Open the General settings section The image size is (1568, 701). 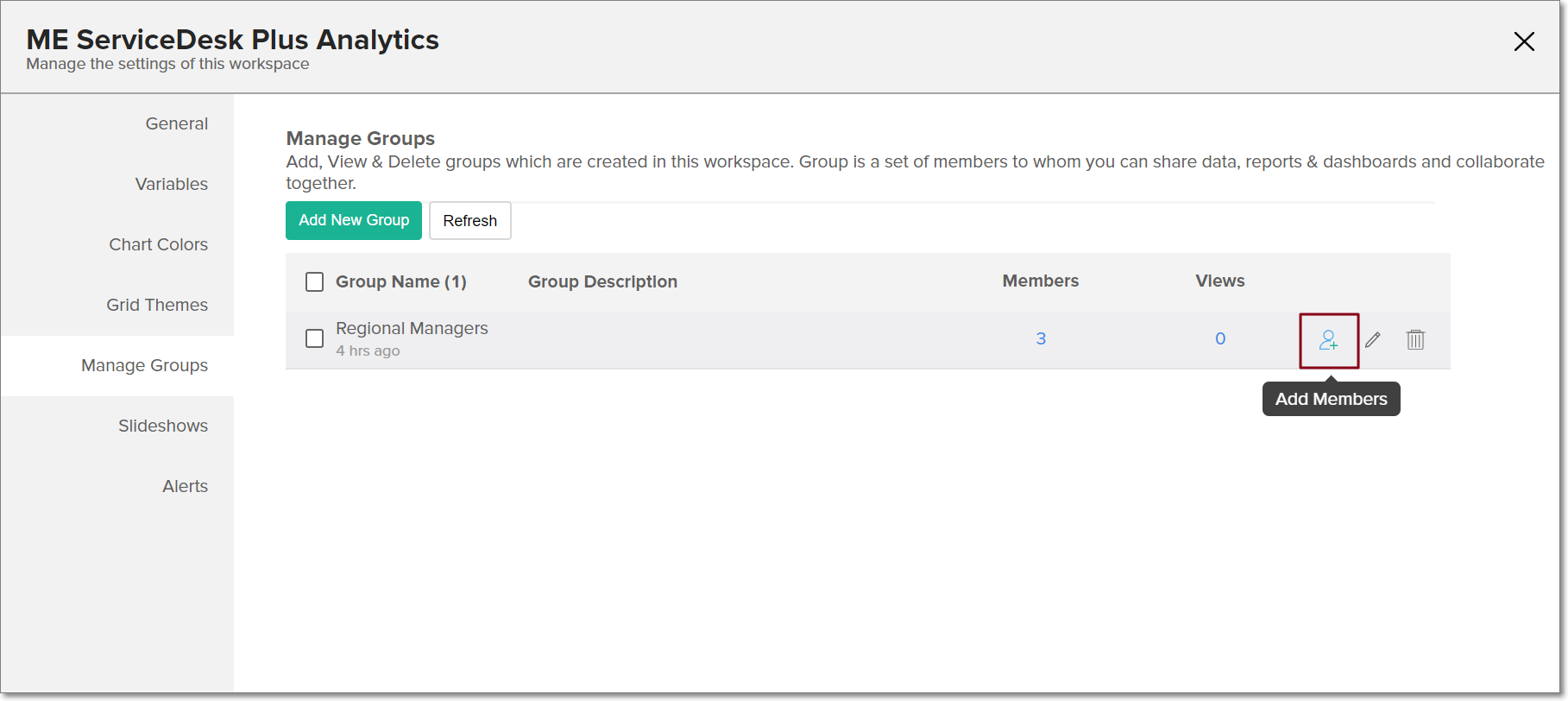click(x=176, y=123)
